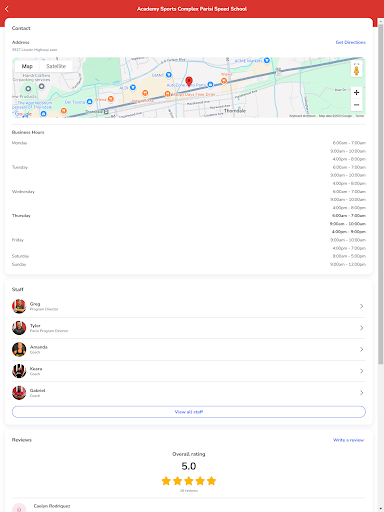Screen dimensions: 384x512
Task: Click the ACME Markets map marker
Action: coord(267,61)
